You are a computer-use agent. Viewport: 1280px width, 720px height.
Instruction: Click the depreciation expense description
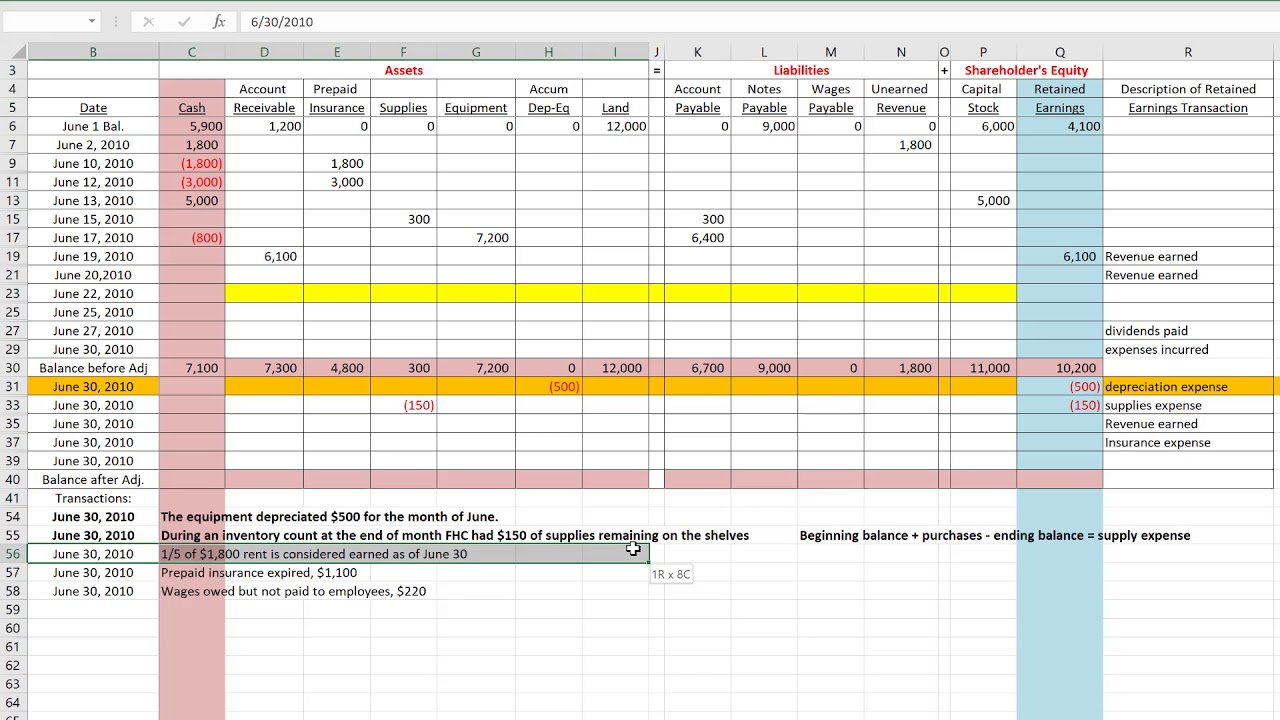click(1188, 387)
